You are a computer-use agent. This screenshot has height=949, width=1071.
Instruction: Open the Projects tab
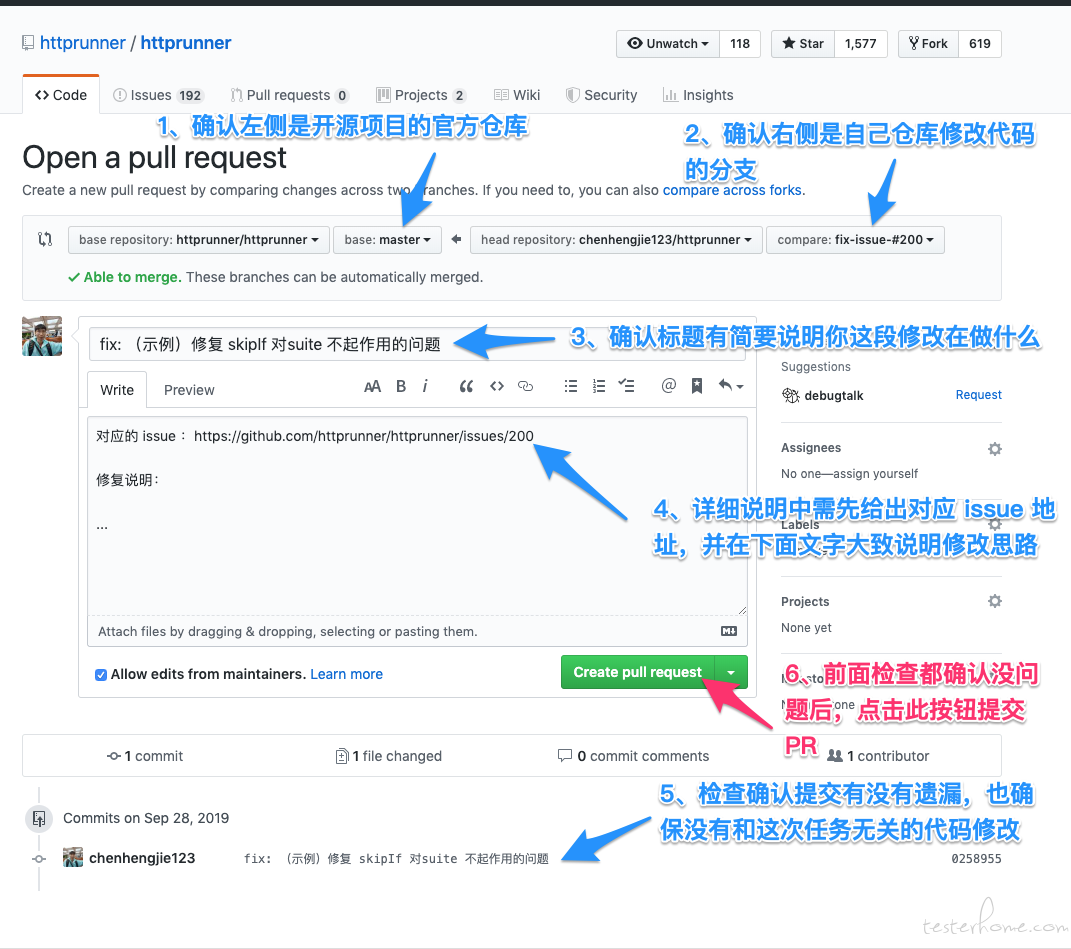pos(421,95)
